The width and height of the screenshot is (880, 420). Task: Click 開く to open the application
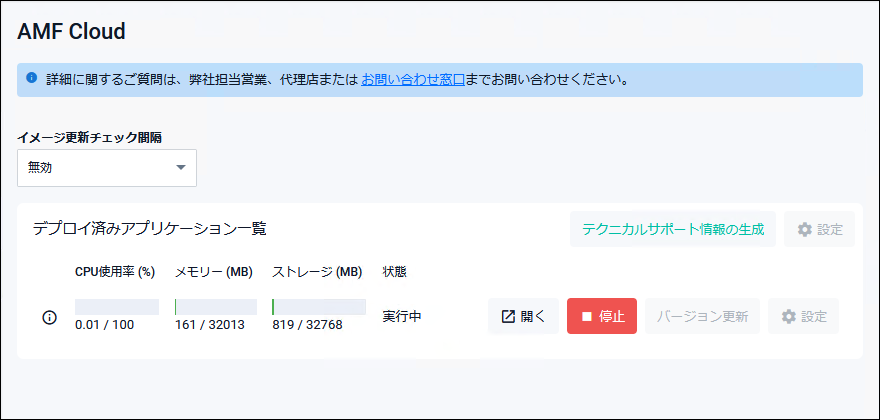tap(523, 316)
